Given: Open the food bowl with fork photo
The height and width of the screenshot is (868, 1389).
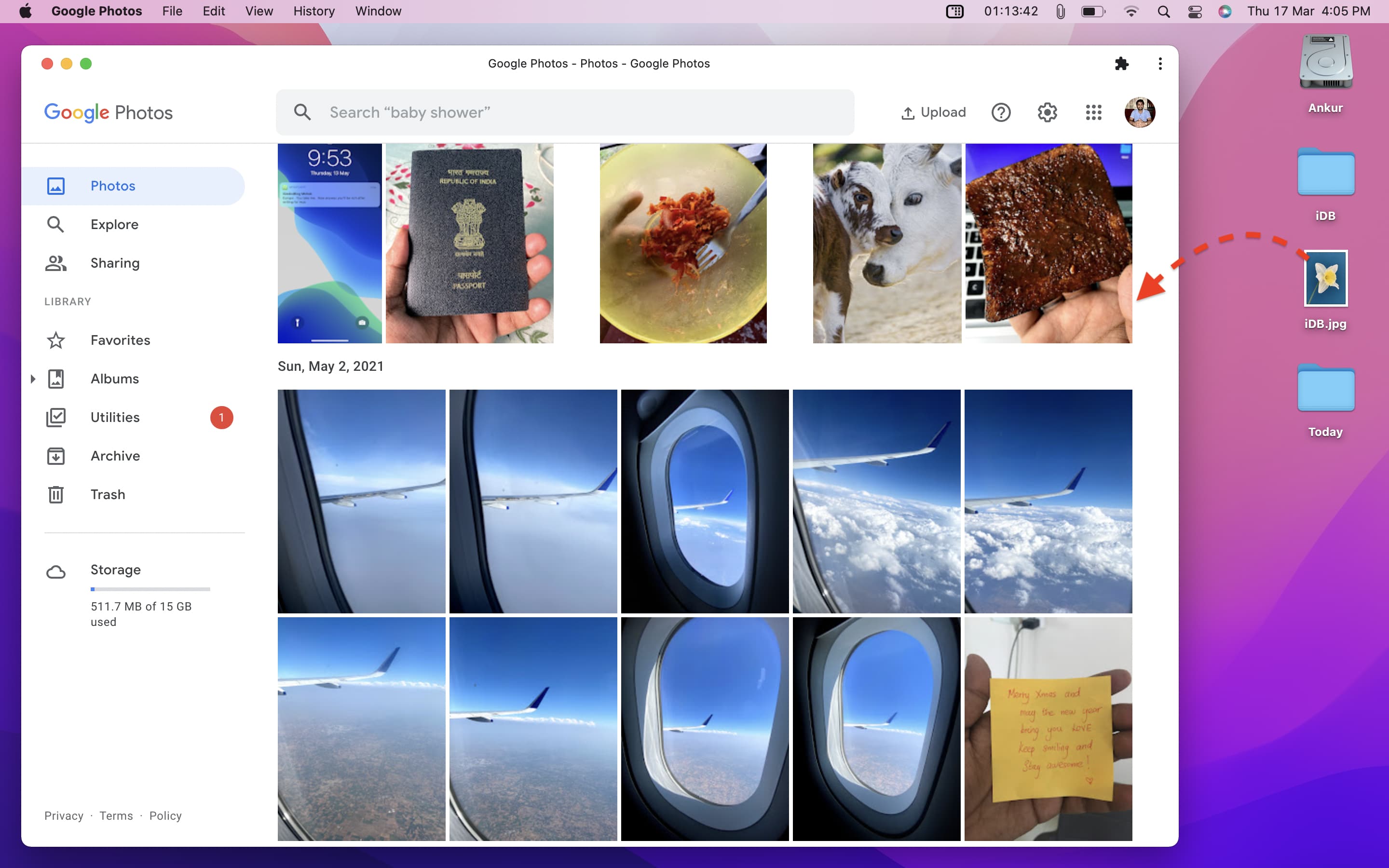Looking at the screenshot, I should (683, 244).
